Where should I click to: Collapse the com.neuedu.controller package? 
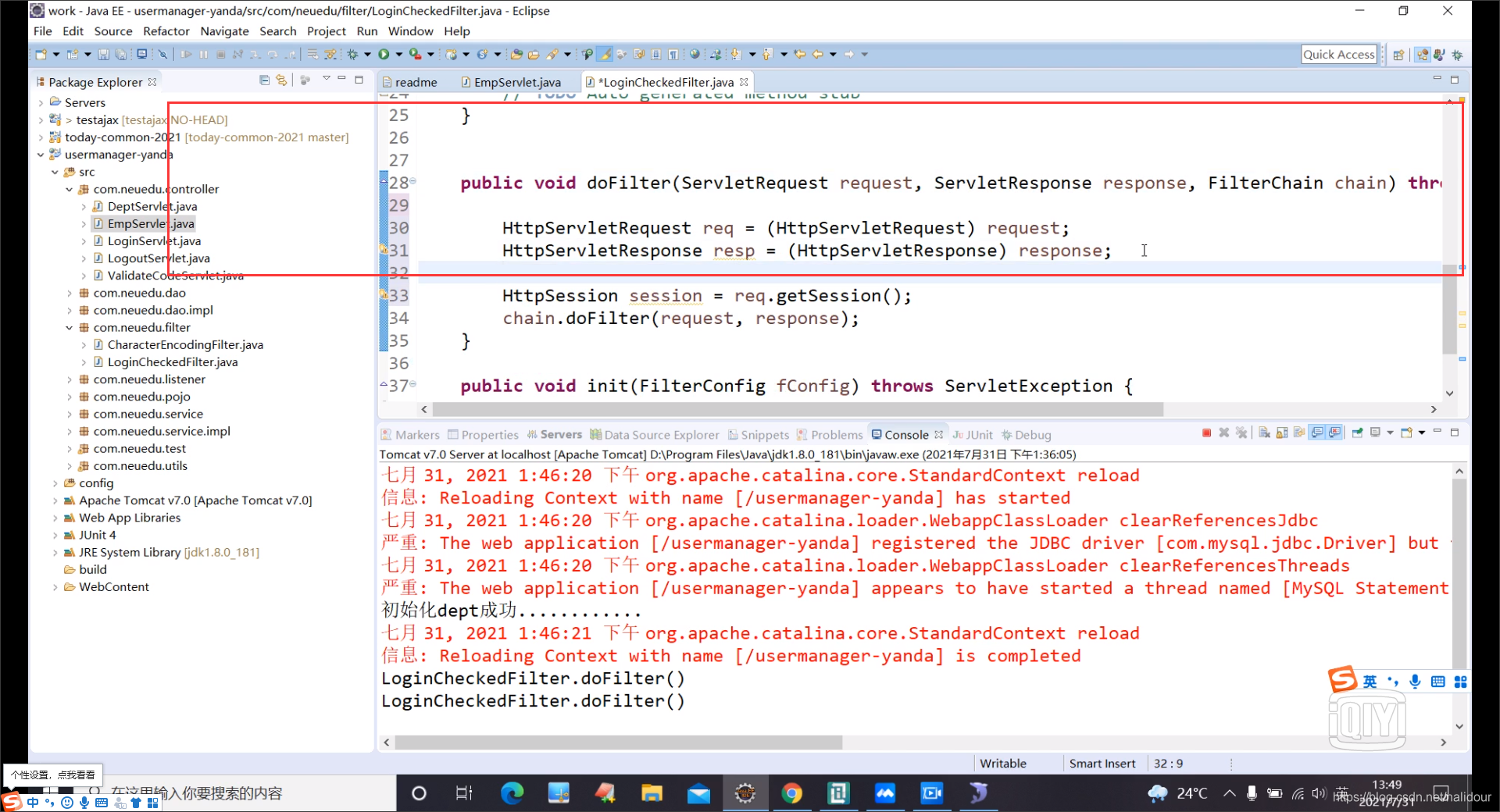[69, 190]
